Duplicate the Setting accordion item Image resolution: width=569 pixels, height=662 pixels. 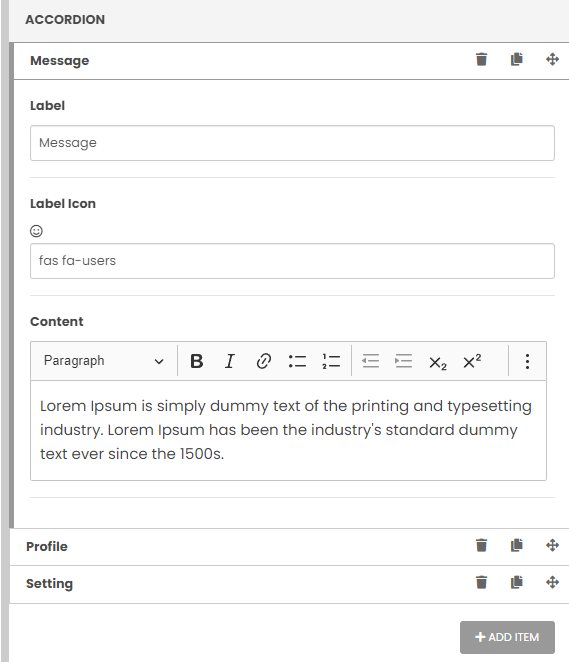pyautogui.click(x=517, y=583)
